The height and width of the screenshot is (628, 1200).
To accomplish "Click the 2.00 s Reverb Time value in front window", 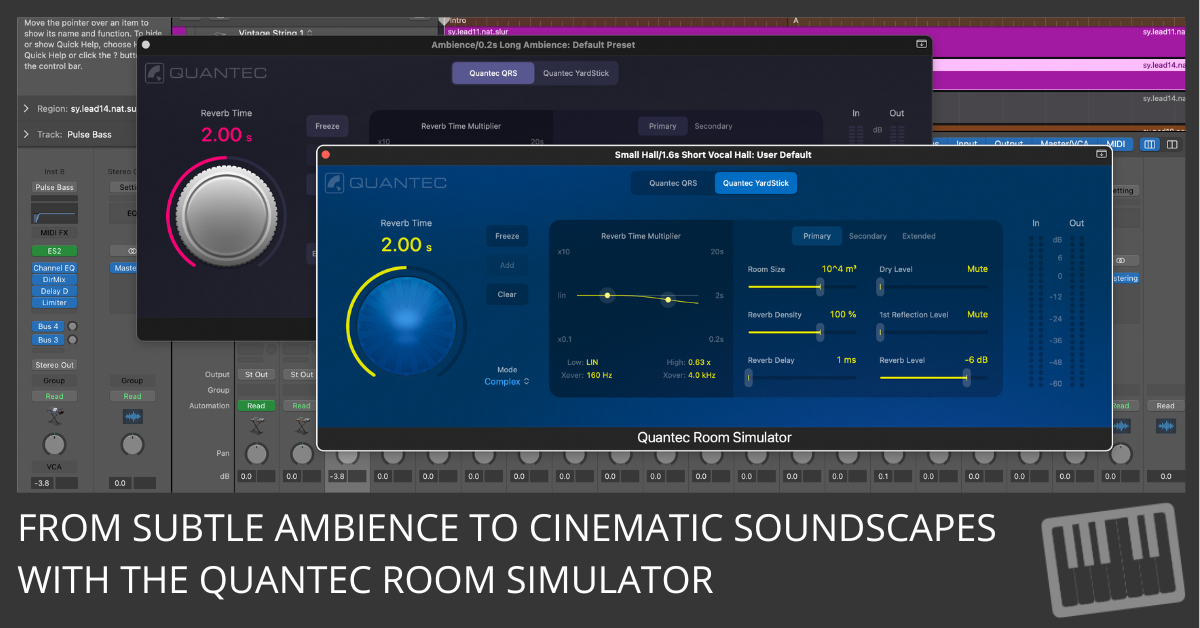I will pos(406,245).
